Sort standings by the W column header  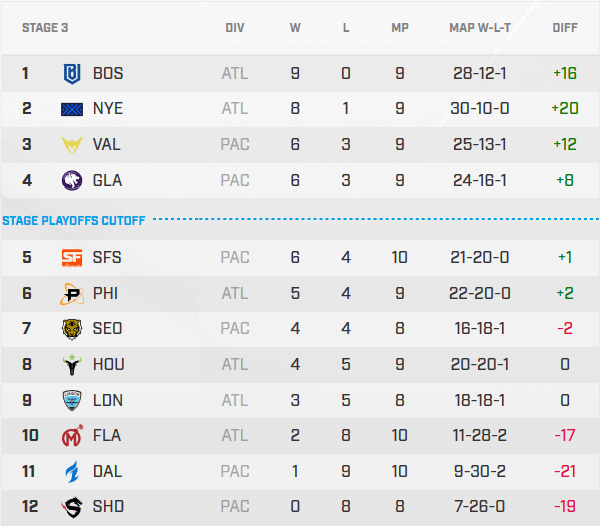(295, 28)
